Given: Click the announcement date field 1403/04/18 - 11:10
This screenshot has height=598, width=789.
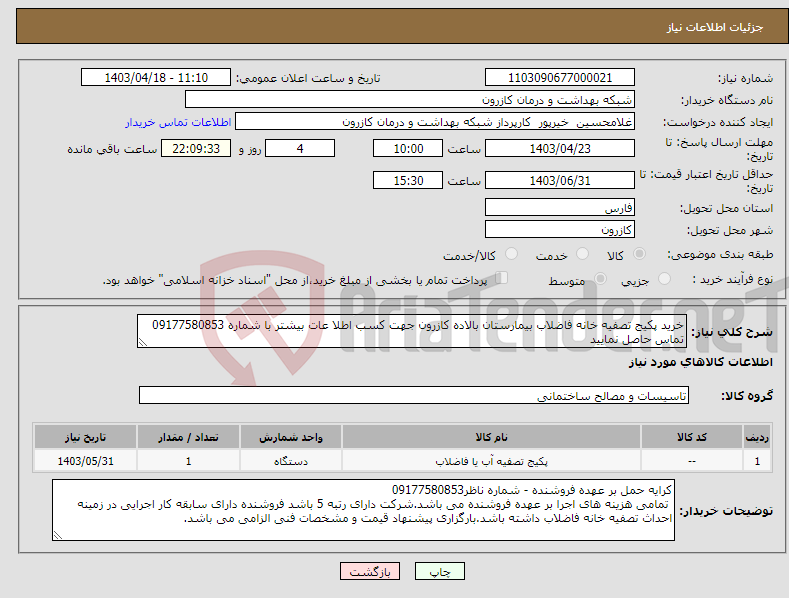Looking at the screenshot, I should [156, 78].
